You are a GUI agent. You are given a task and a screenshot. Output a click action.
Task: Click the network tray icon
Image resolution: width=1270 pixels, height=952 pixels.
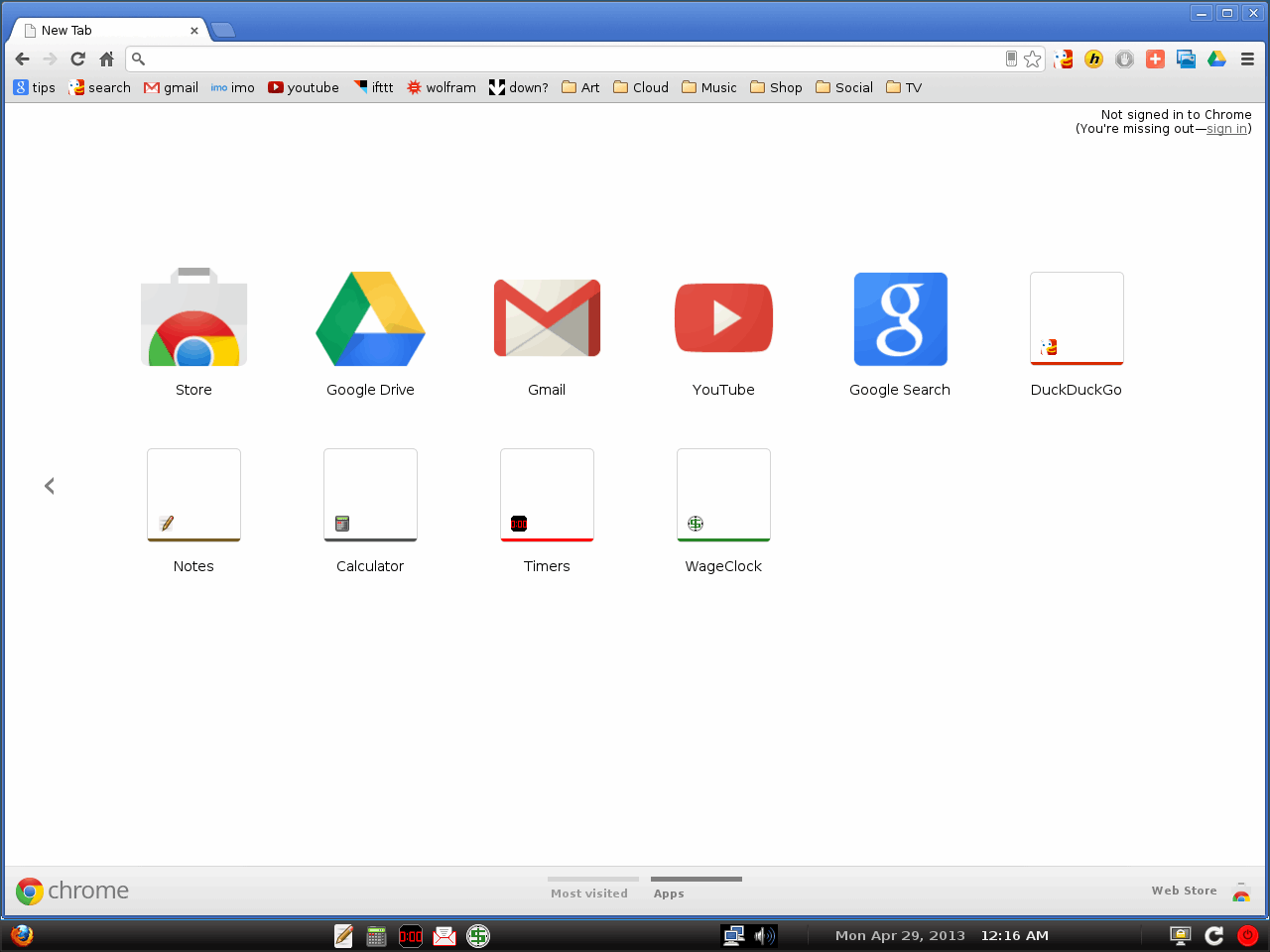click(x=734, y=935)
